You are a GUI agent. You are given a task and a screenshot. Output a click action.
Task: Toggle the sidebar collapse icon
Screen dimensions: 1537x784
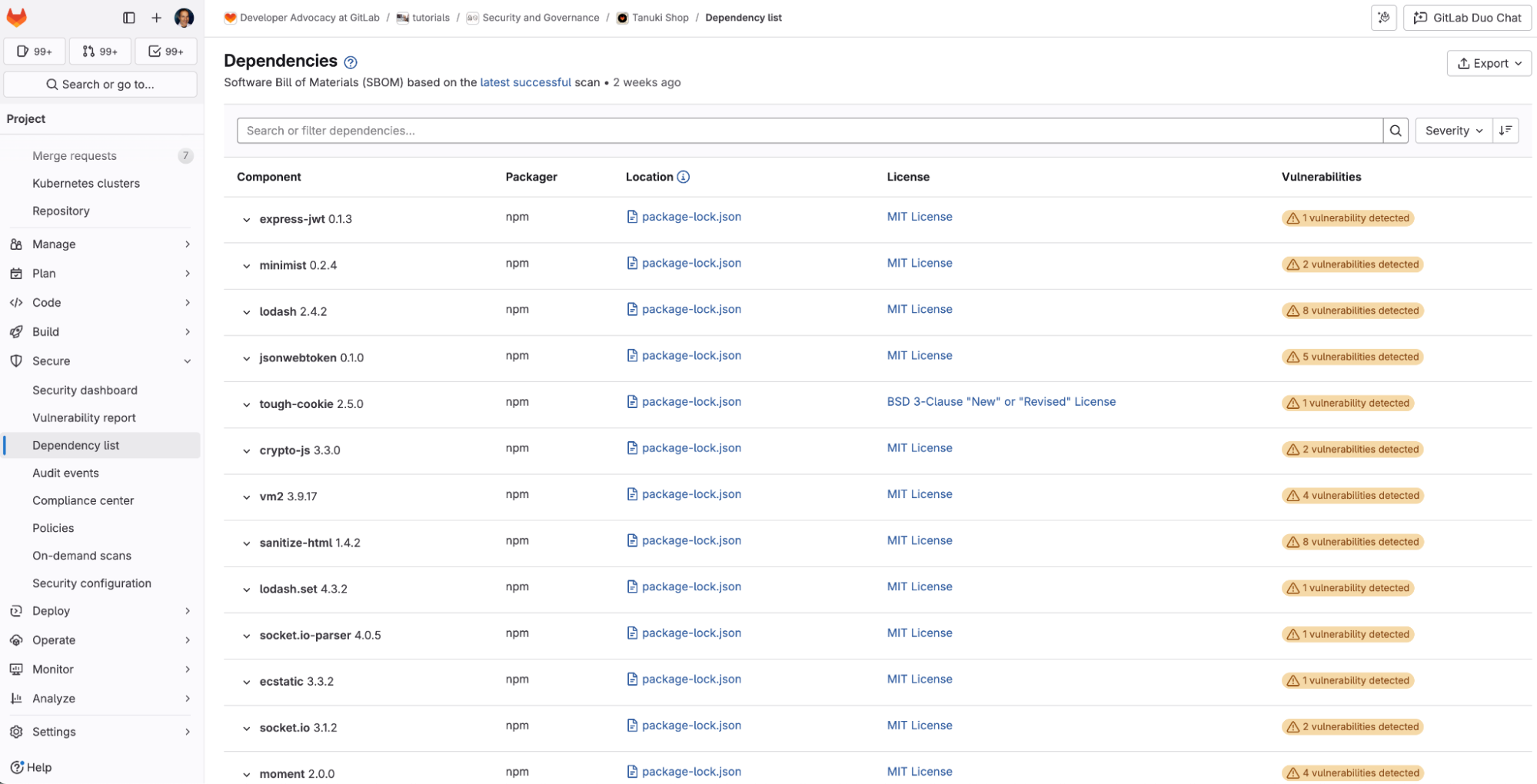[129, 18]
